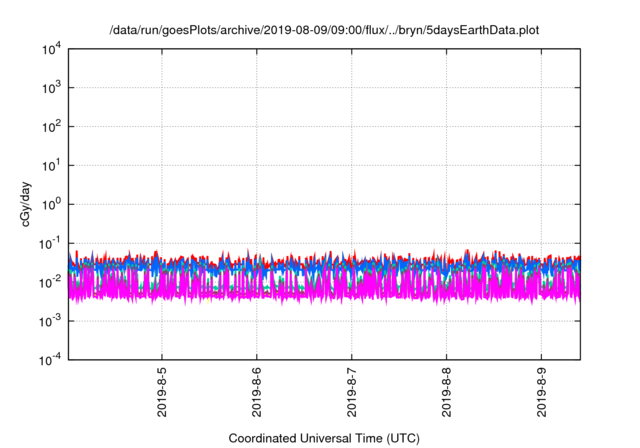Screen dimensions: 640x448
Task: Click the 2019-8-7 date label
Action: tap(352, 392)
